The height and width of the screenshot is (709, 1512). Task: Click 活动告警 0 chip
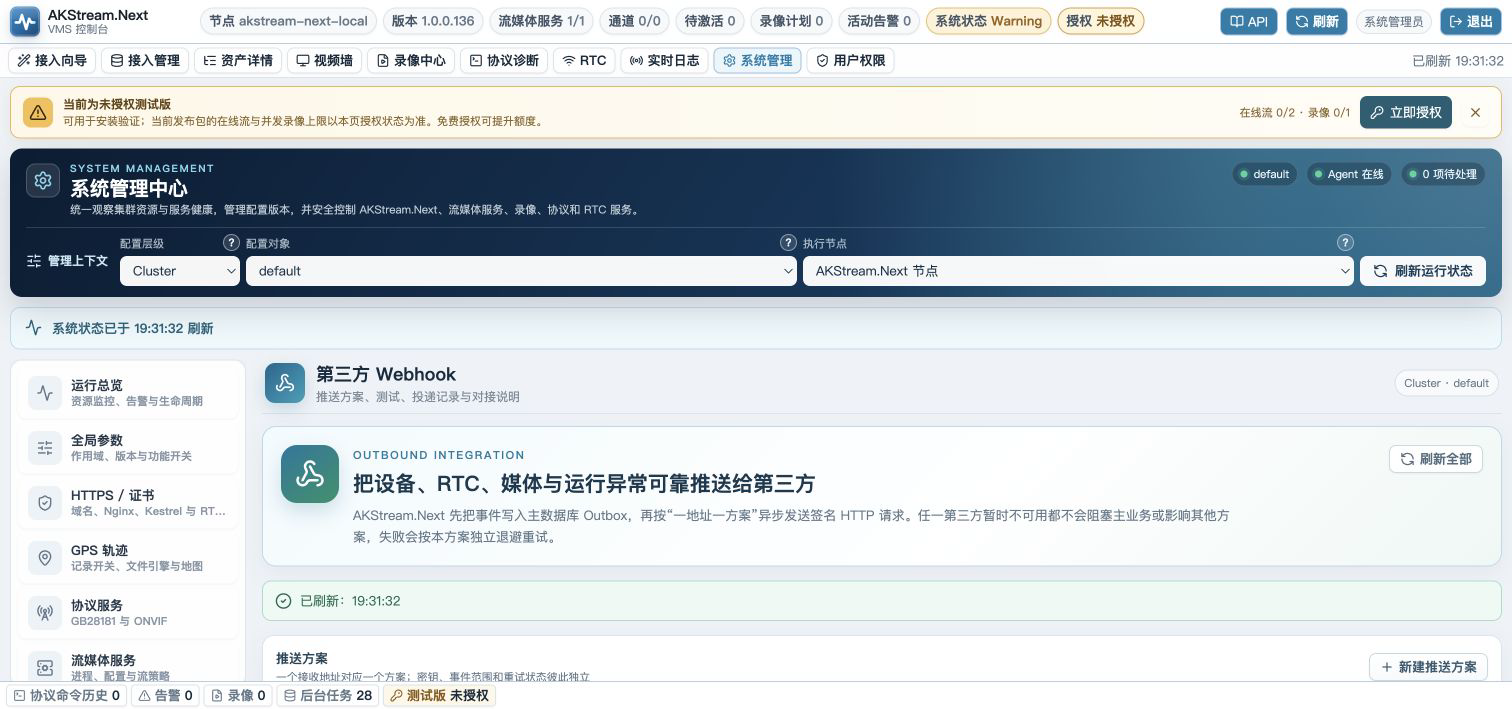(879, 21)
